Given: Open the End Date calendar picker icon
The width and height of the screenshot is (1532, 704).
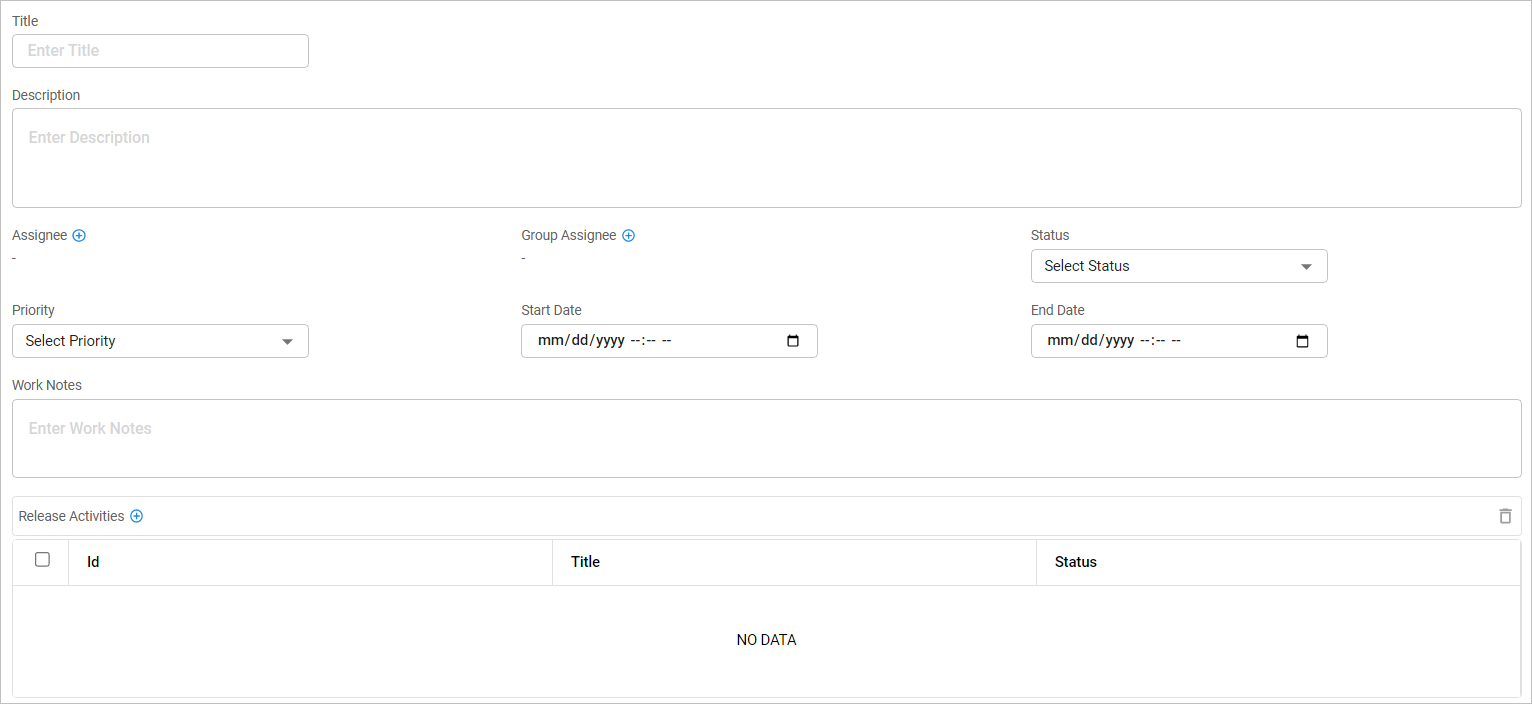Looking at the screenshot, I should tap(1302, 341).
